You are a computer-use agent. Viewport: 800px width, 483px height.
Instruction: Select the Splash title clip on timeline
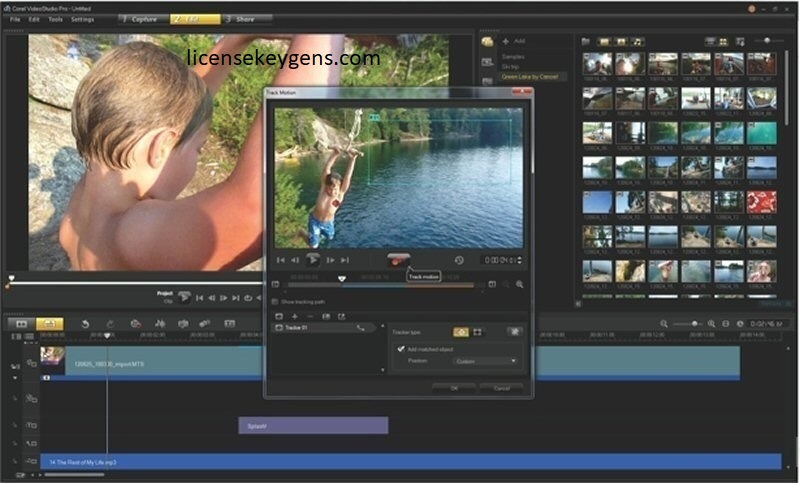tap(313, 425)
